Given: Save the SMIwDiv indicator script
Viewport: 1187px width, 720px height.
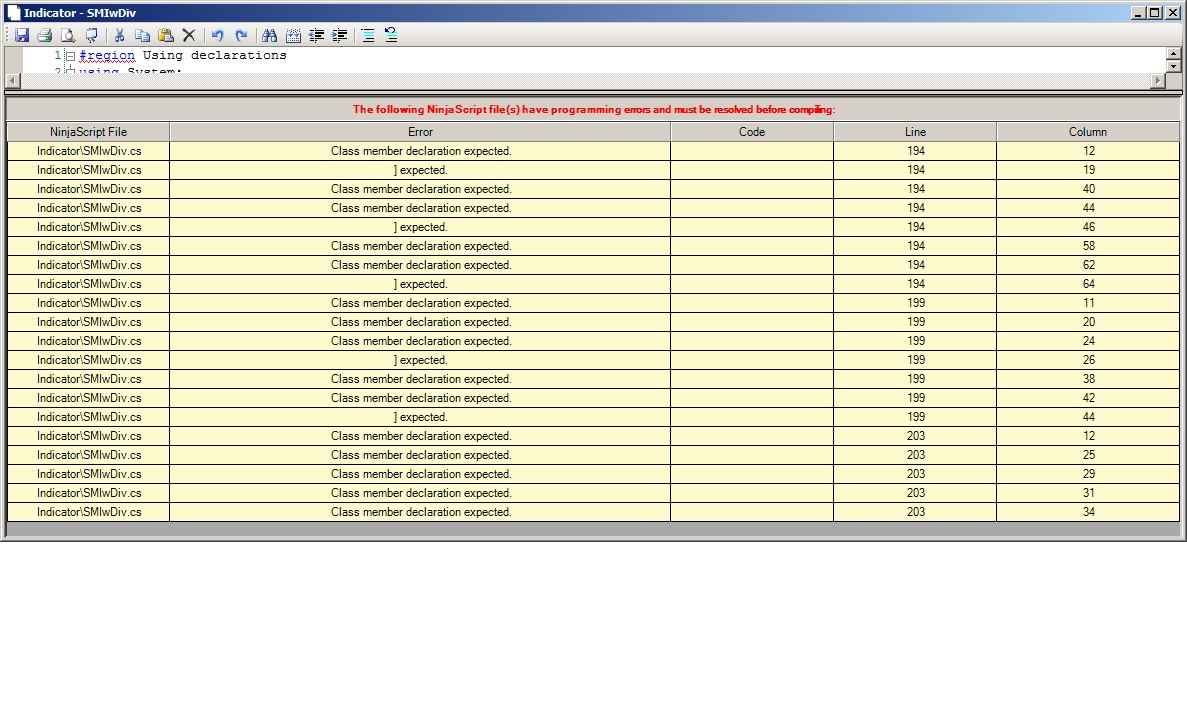Looking at the screenshot, I should [x=21, y=35].
